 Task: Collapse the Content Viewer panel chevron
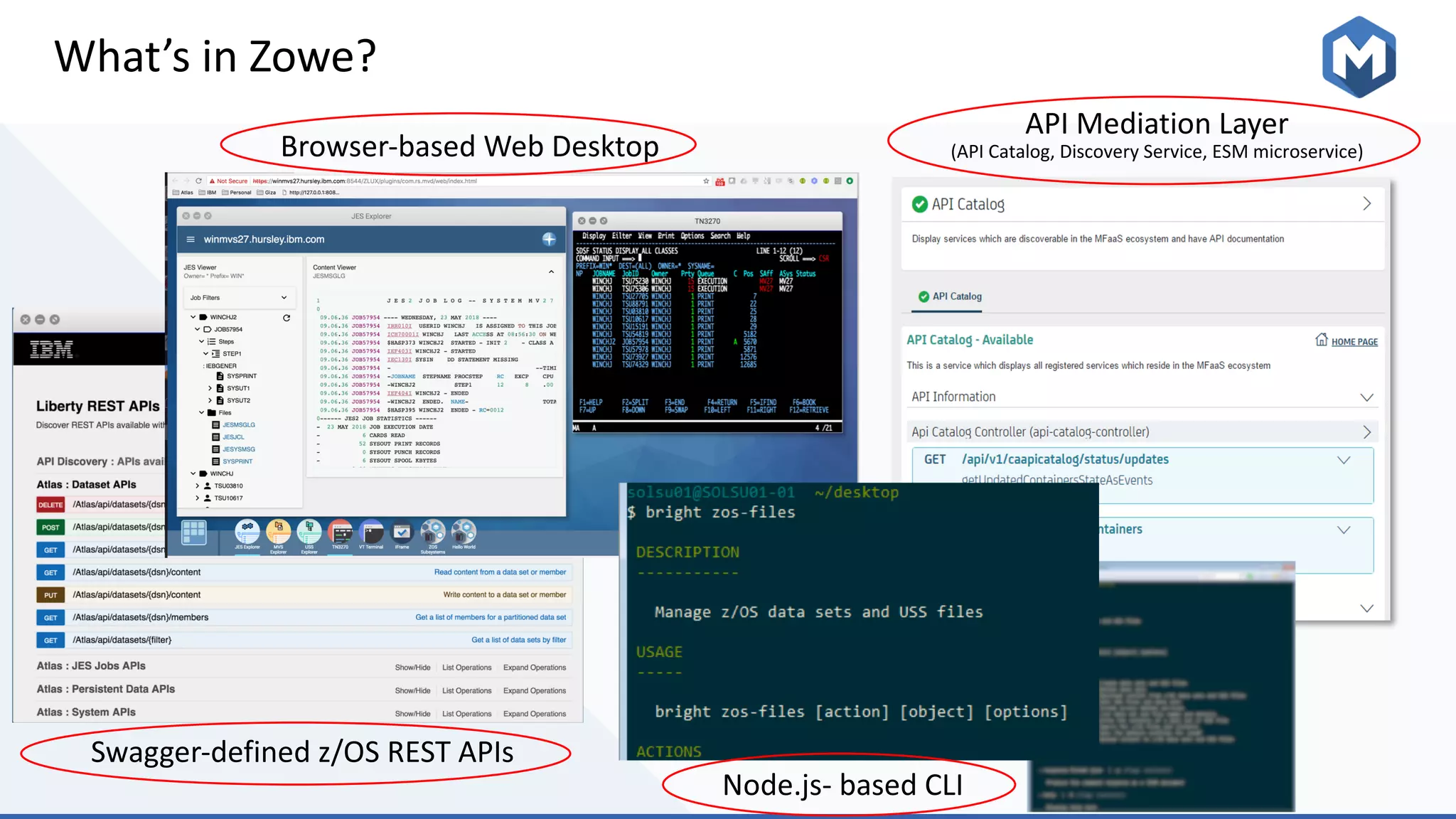551,272
